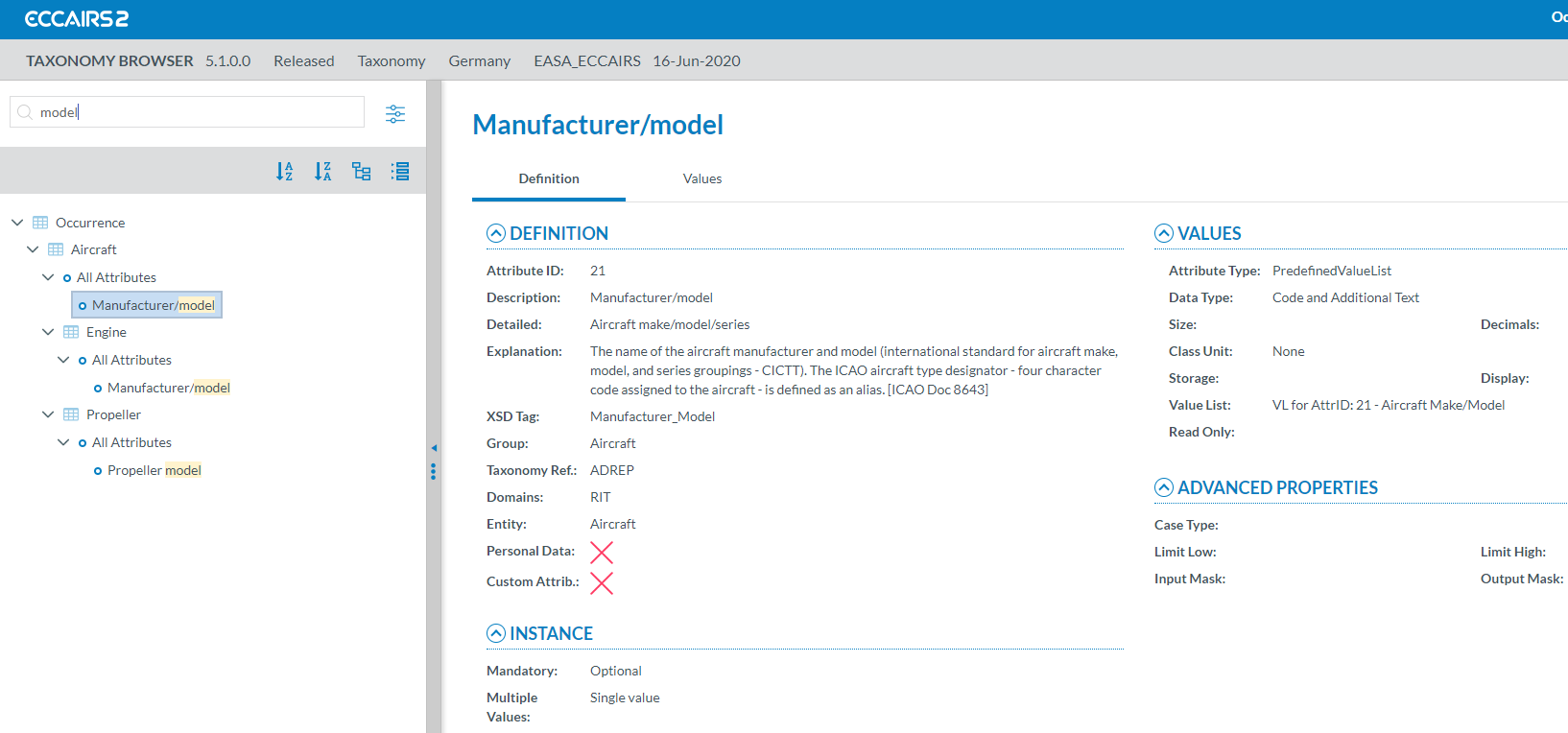Select the Definition tab
This screenshot has height=733, width=1568.
pos(549,179)
